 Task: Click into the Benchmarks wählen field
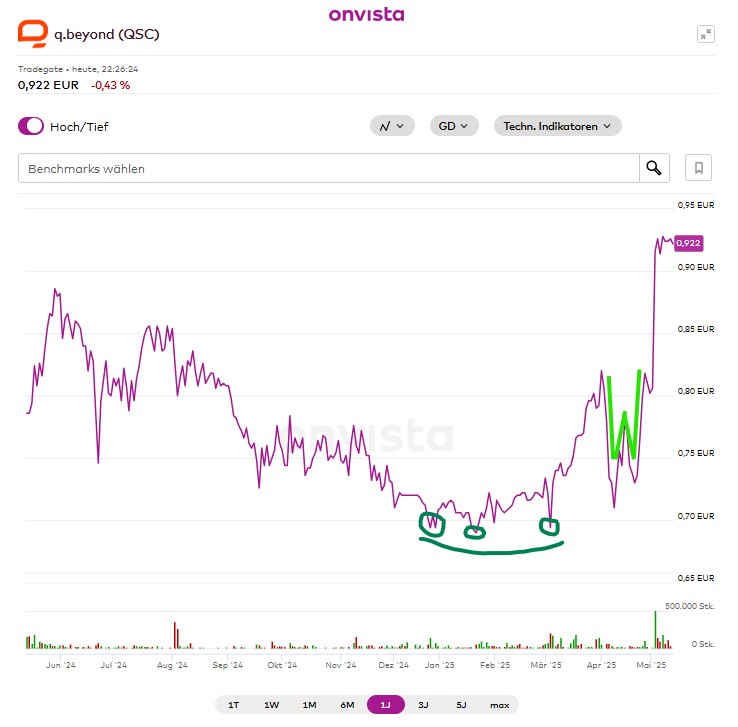329,168
